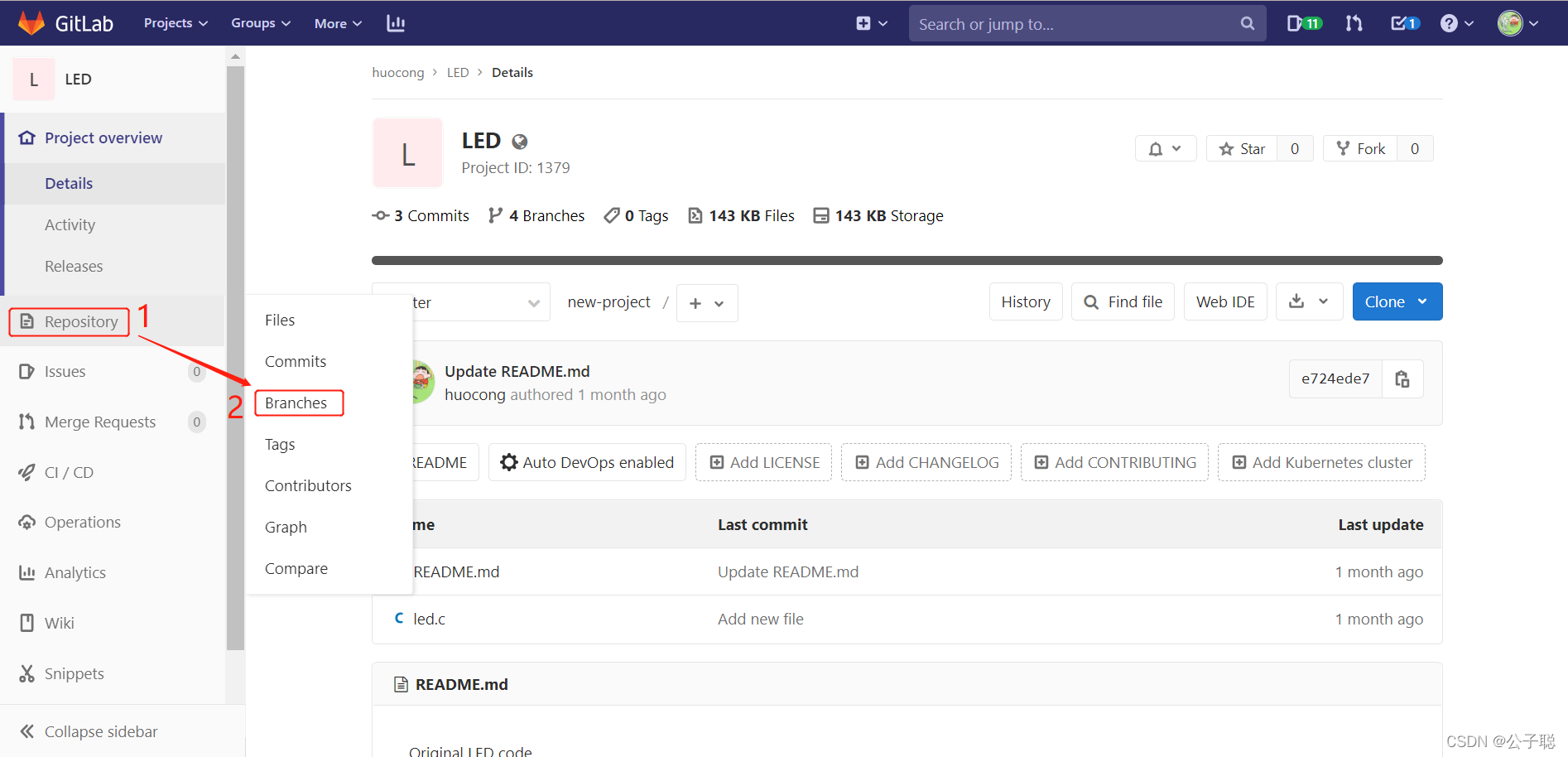Select Details under Project overview
1568x757 pixels.
point(69,183)
